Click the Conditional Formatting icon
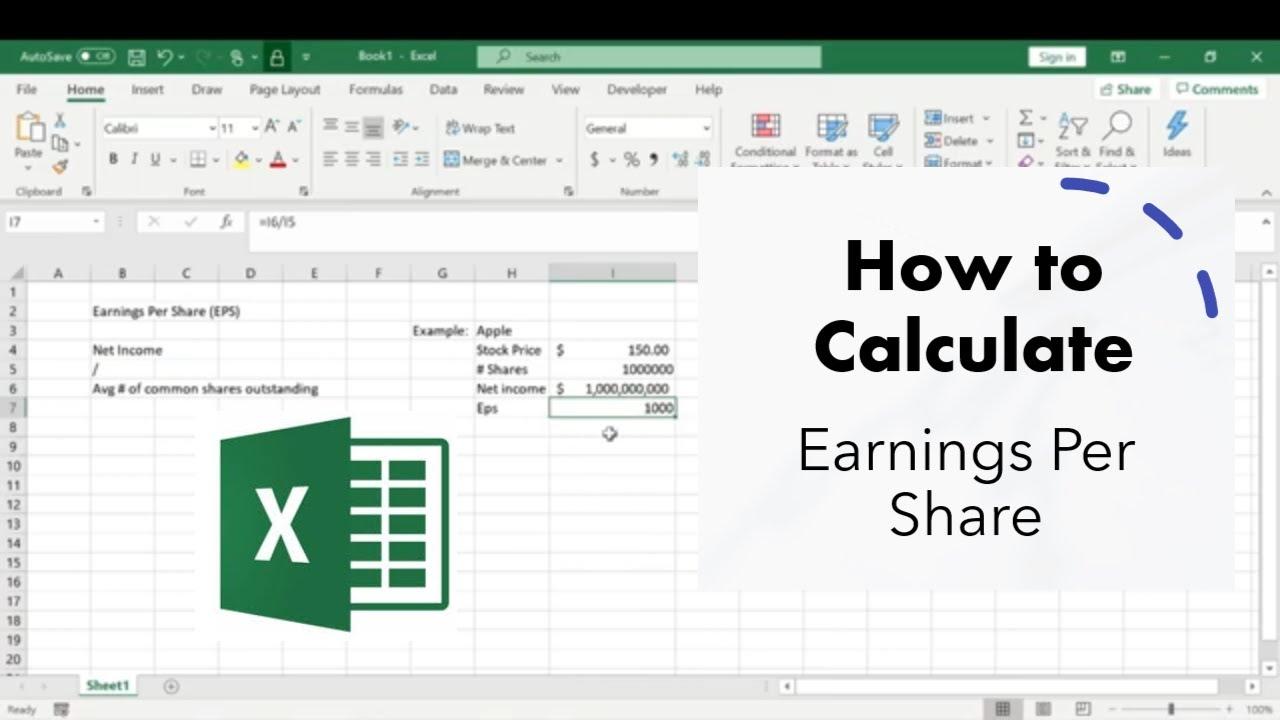 [765, 127]
